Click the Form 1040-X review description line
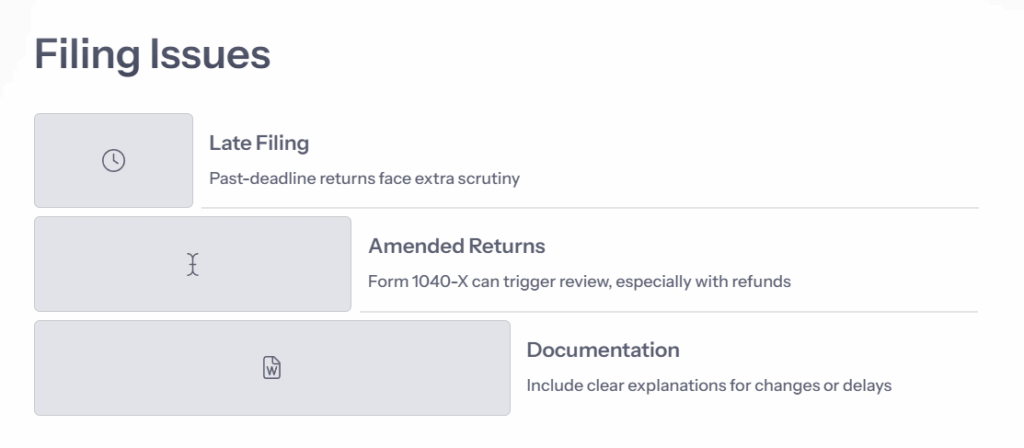This screenshot has height=448, width=1024. point(579,281)
